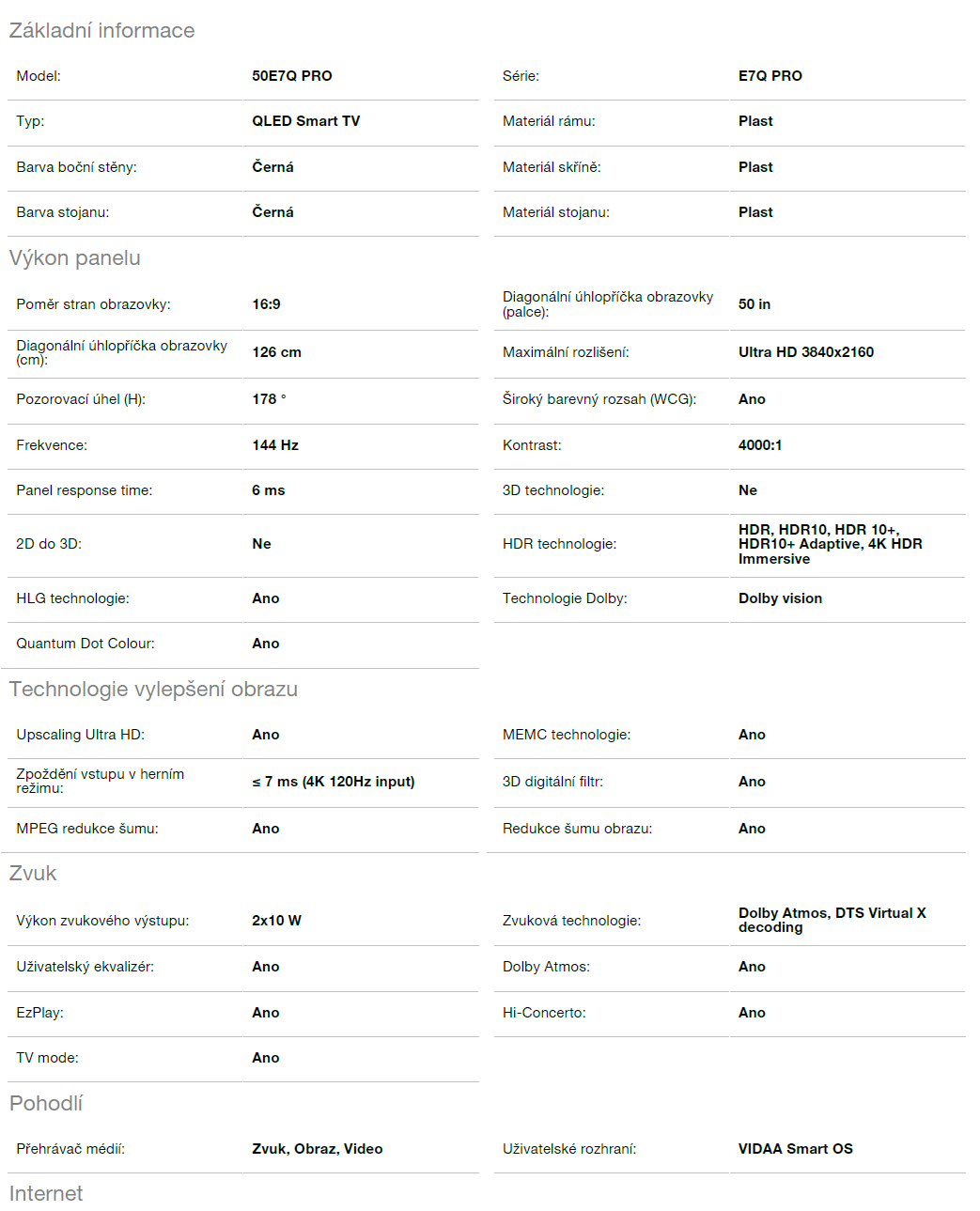Image resolution: width=980 pixels, height=1211 pixels.
Task: Click the Quantum Dot Colour label
Action: point(86,644)
